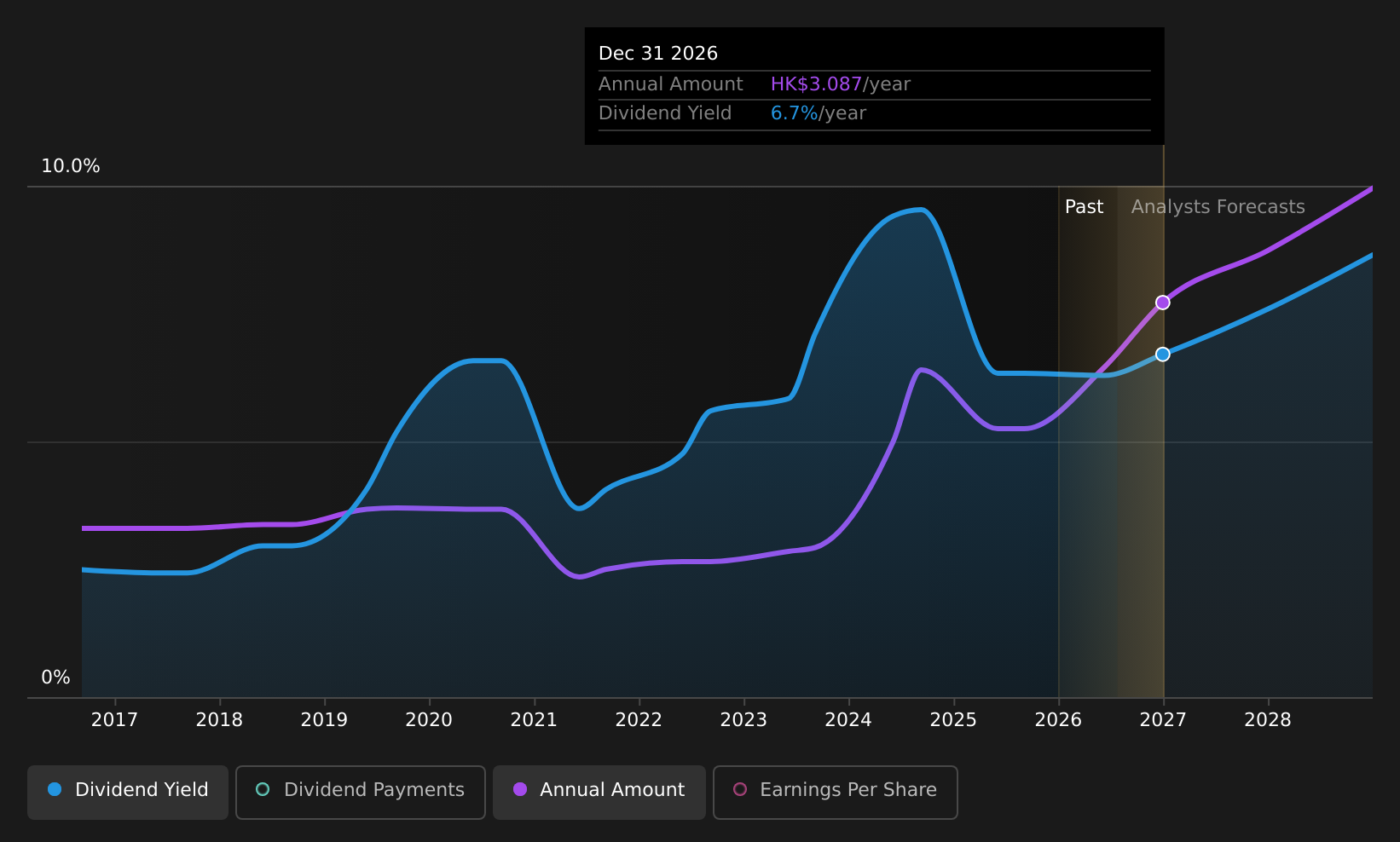Viewport: 1400px width, 842px height.
Task: Click the Dec 31 2026 tooltip date
Action: pyautogui.click(x=658, y=54)
